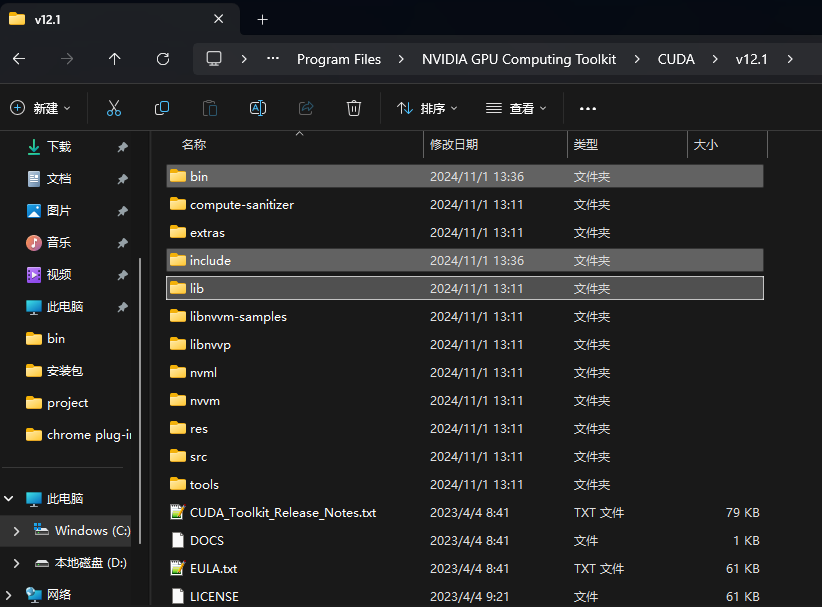Click the pin icon beside the quick access 此电脑 entry

tap(123, 307)
